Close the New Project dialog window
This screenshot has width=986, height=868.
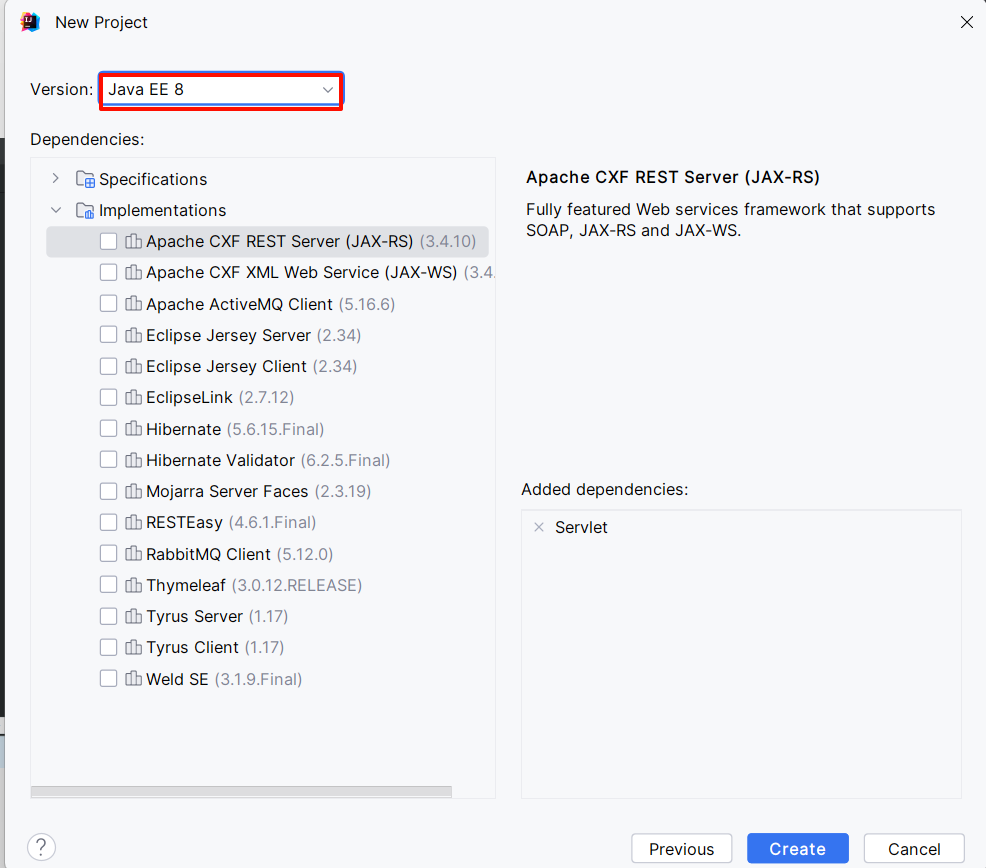coord(967,22)
